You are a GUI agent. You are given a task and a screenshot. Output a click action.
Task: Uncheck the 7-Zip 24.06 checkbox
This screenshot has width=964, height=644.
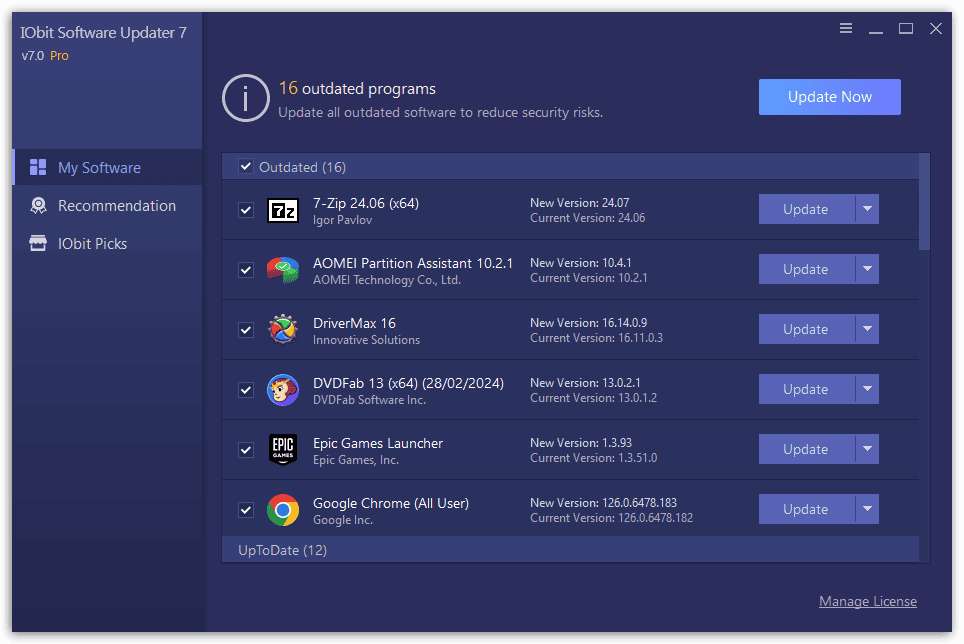click(x=246, y=210)
